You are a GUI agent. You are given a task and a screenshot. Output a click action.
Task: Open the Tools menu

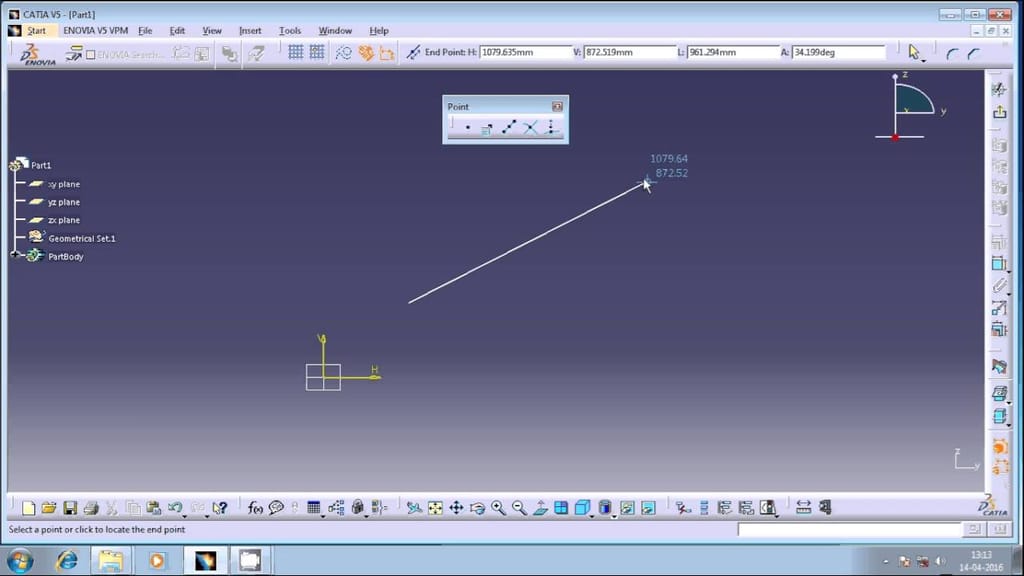[289, 30]
